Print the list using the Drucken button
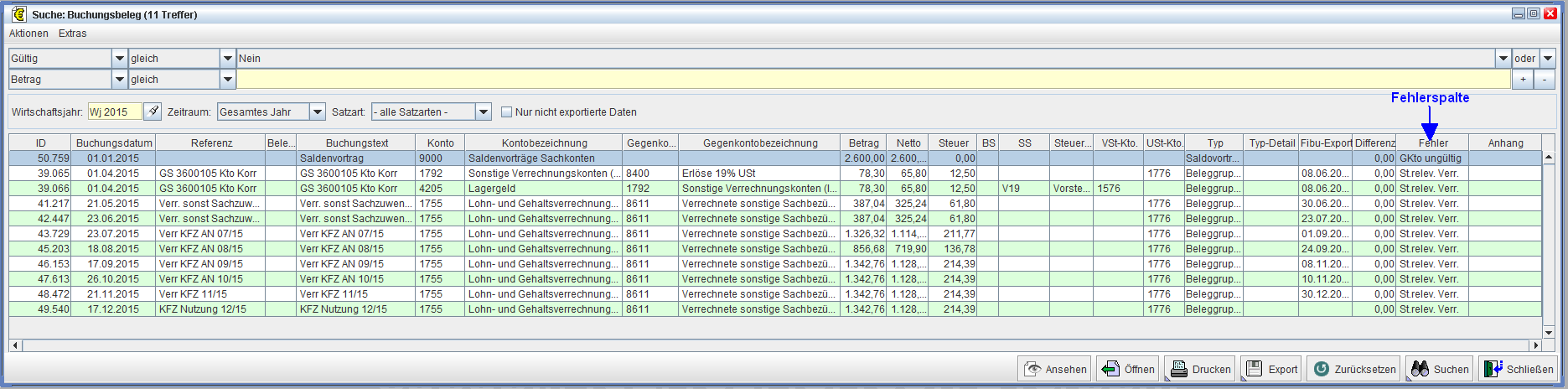 click(1200, 369)
